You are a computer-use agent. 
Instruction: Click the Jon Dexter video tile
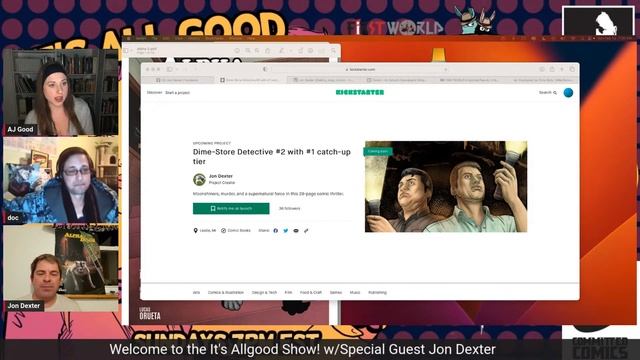(x=61, y=268)
